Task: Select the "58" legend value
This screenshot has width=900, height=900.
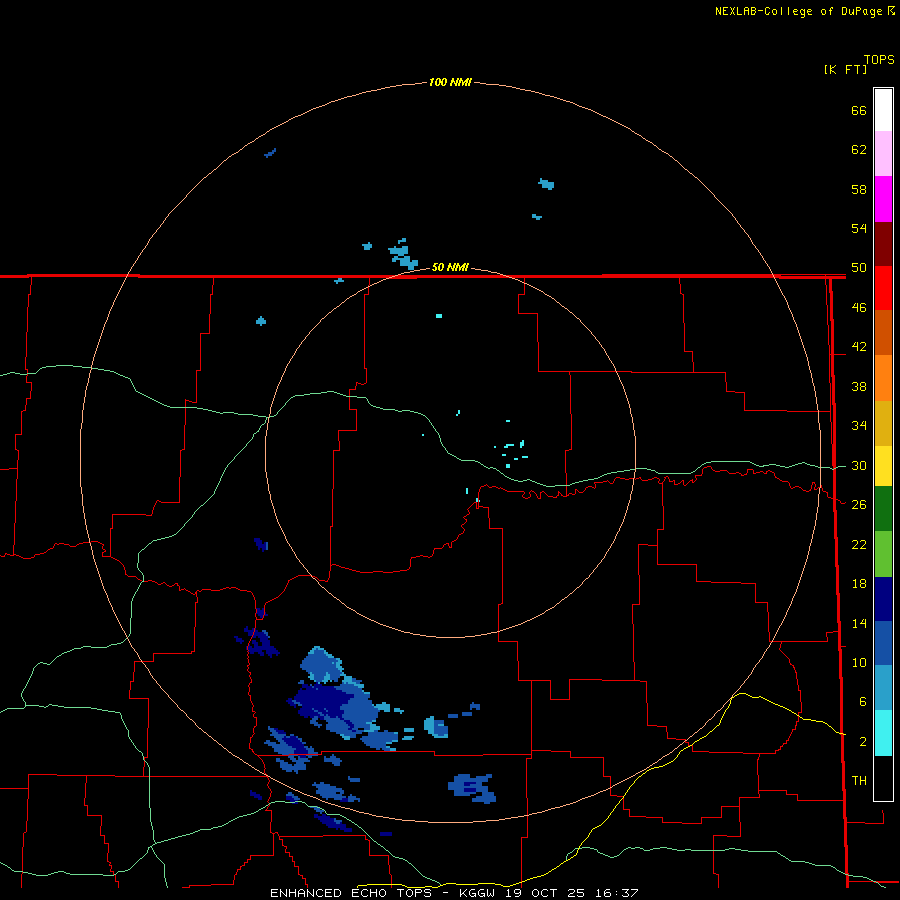Action: coord(859,189)
